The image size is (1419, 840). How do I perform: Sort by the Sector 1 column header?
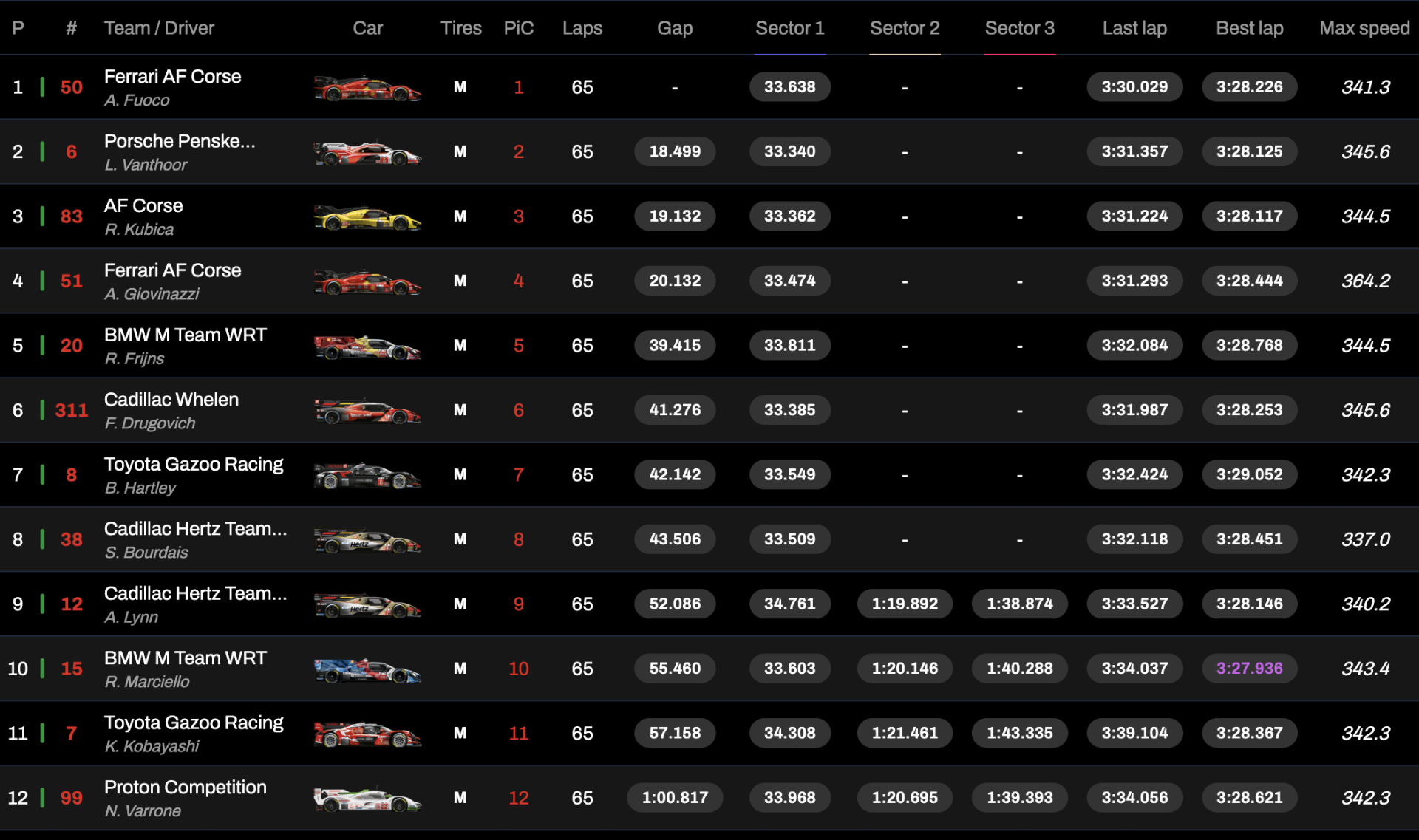(x=789, y=28)
